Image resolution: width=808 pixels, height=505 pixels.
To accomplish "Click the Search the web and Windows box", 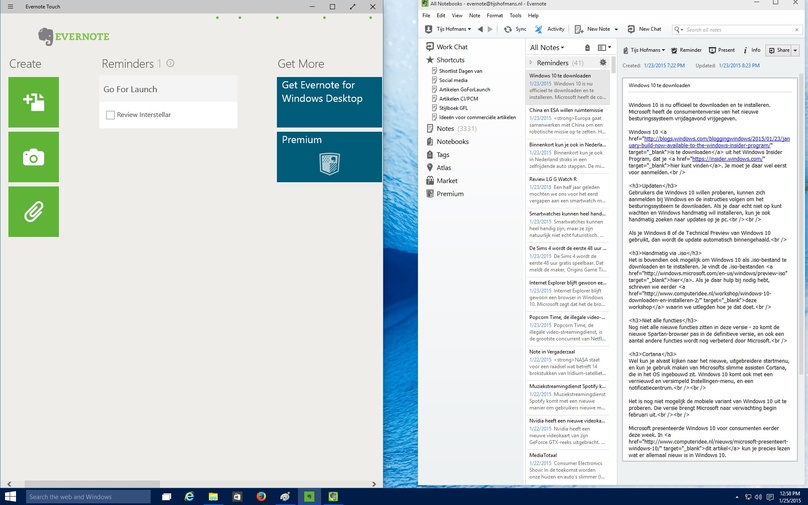I will 88,497.
